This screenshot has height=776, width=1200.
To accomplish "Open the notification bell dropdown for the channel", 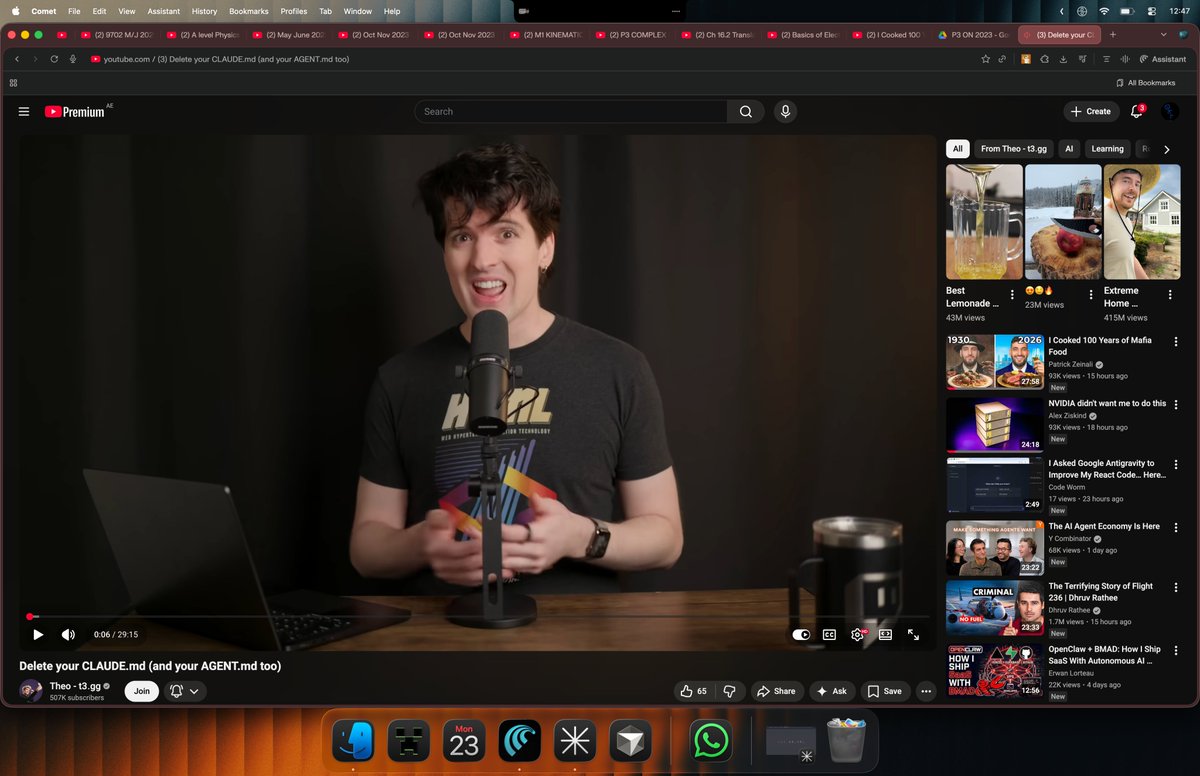I will point(185,691).
